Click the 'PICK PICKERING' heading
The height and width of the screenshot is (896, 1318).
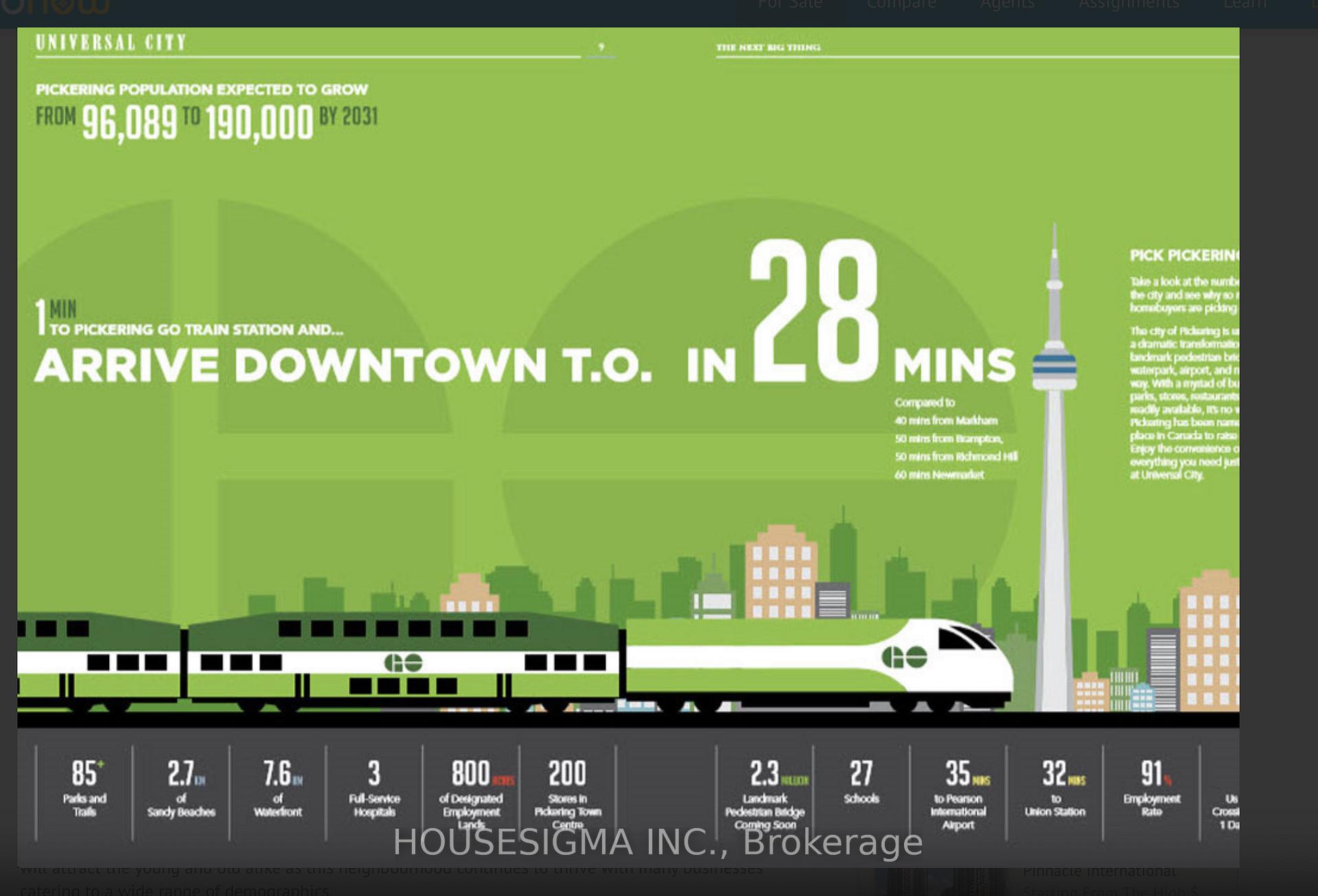click(x=1184, y=255)
